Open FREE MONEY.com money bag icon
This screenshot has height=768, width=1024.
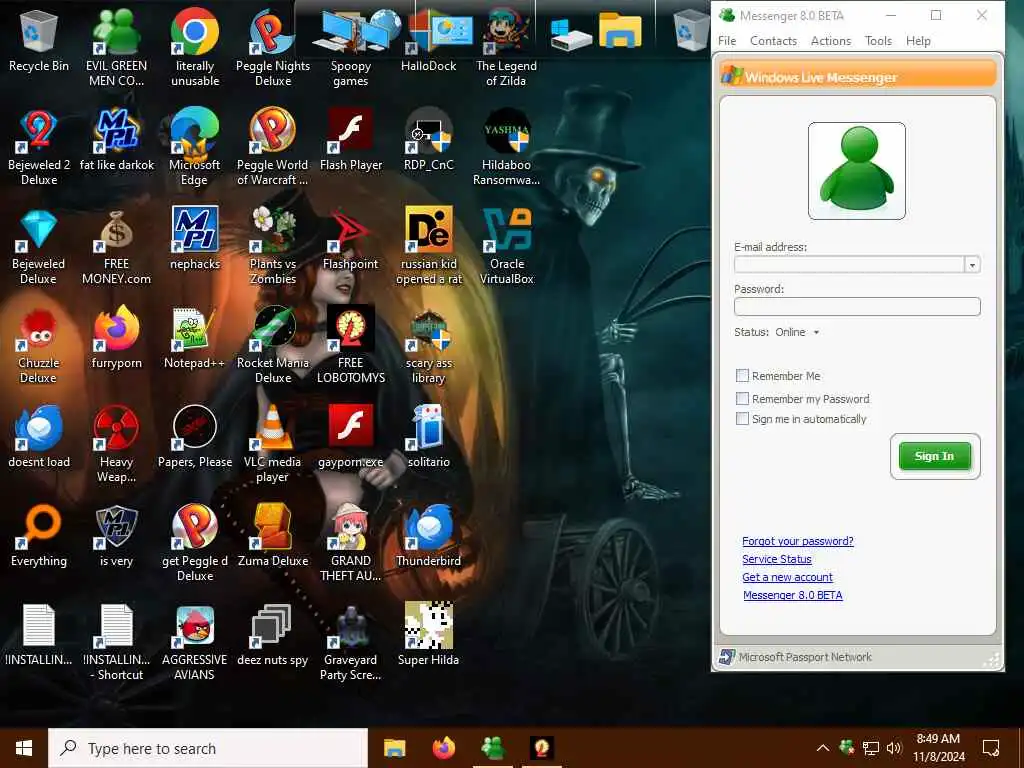pos(116,247)
